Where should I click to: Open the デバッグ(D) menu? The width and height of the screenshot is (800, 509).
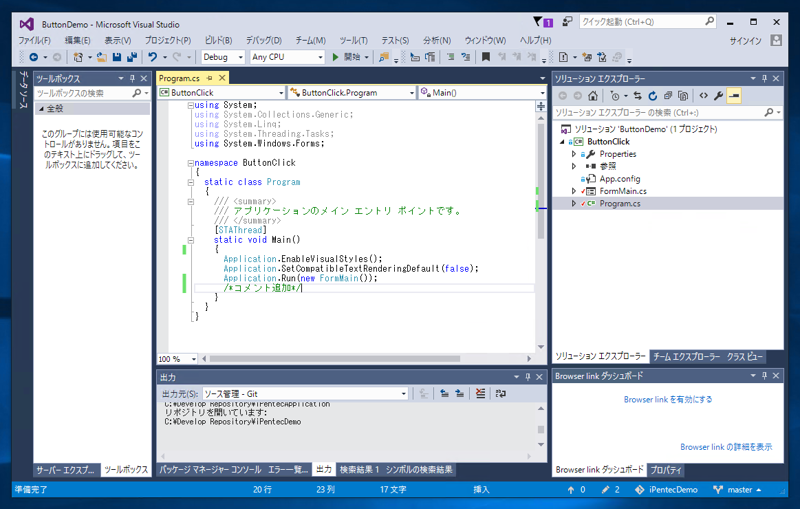point(263,40)
